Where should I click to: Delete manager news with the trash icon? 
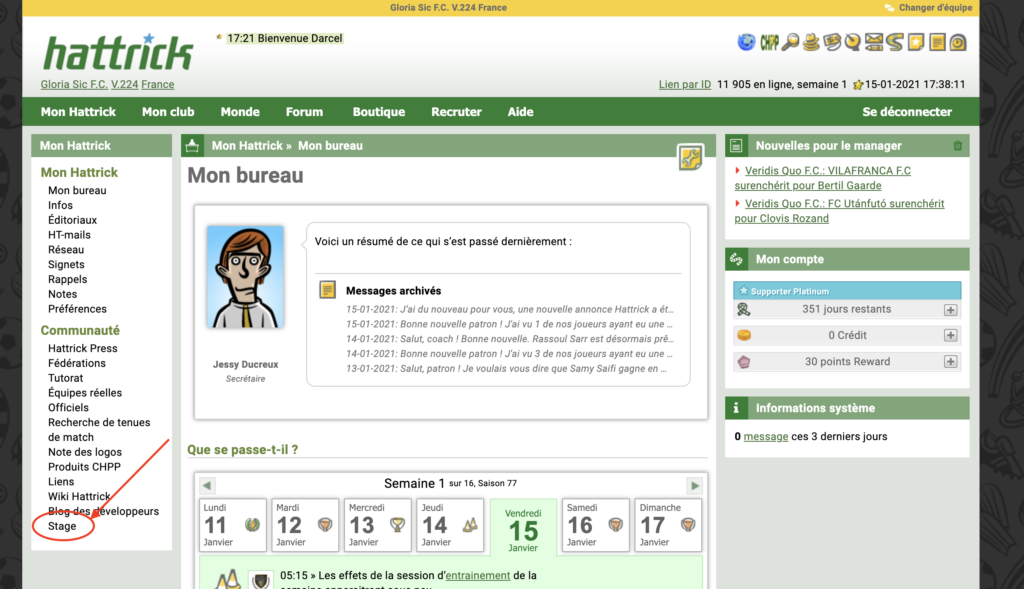pos(957,146)
